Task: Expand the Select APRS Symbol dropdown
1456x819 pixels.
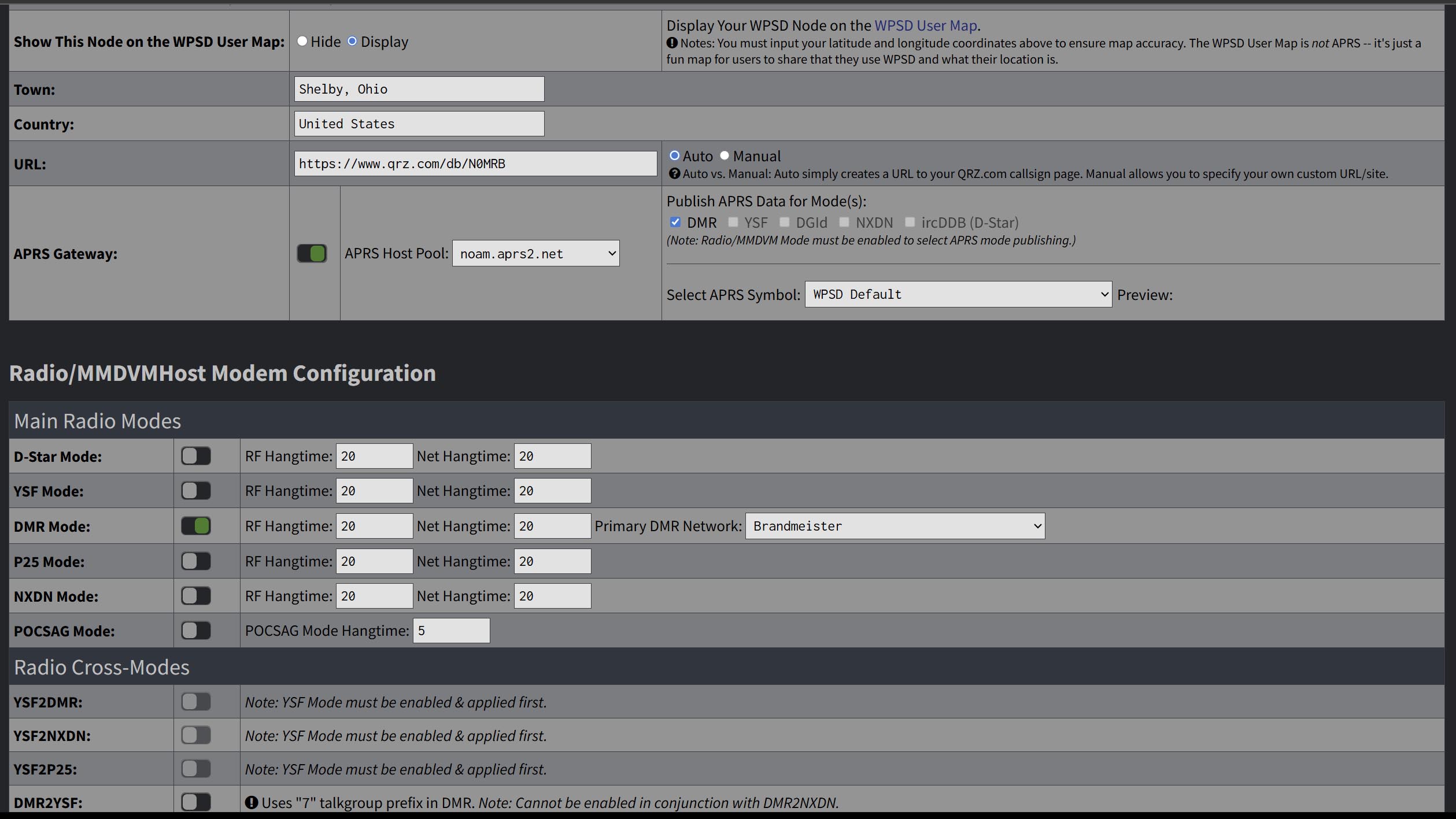Action: [x=958, y=295]
